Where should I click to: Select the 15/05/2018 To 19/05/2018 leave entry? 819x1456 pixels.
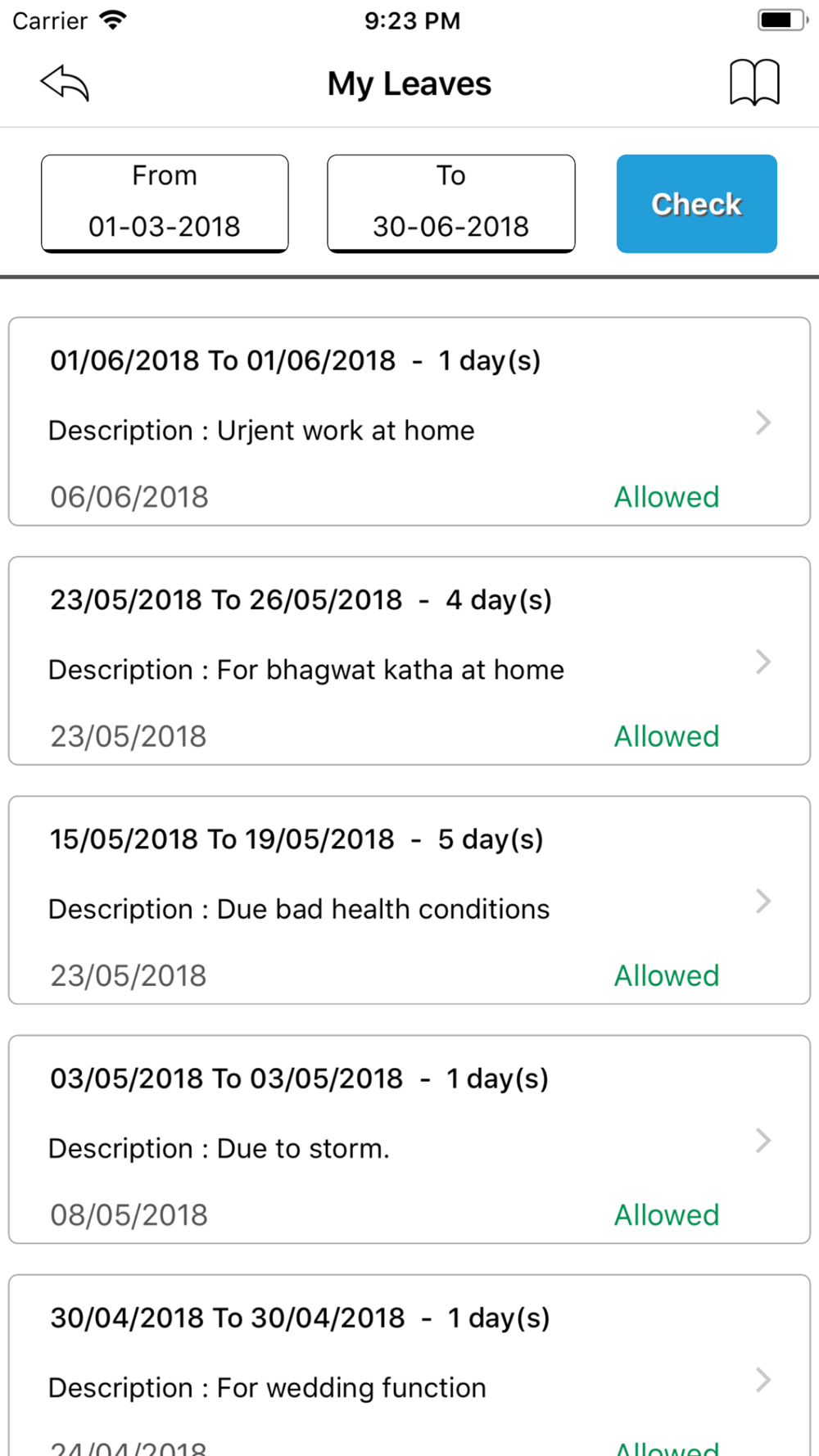point(296,839)
